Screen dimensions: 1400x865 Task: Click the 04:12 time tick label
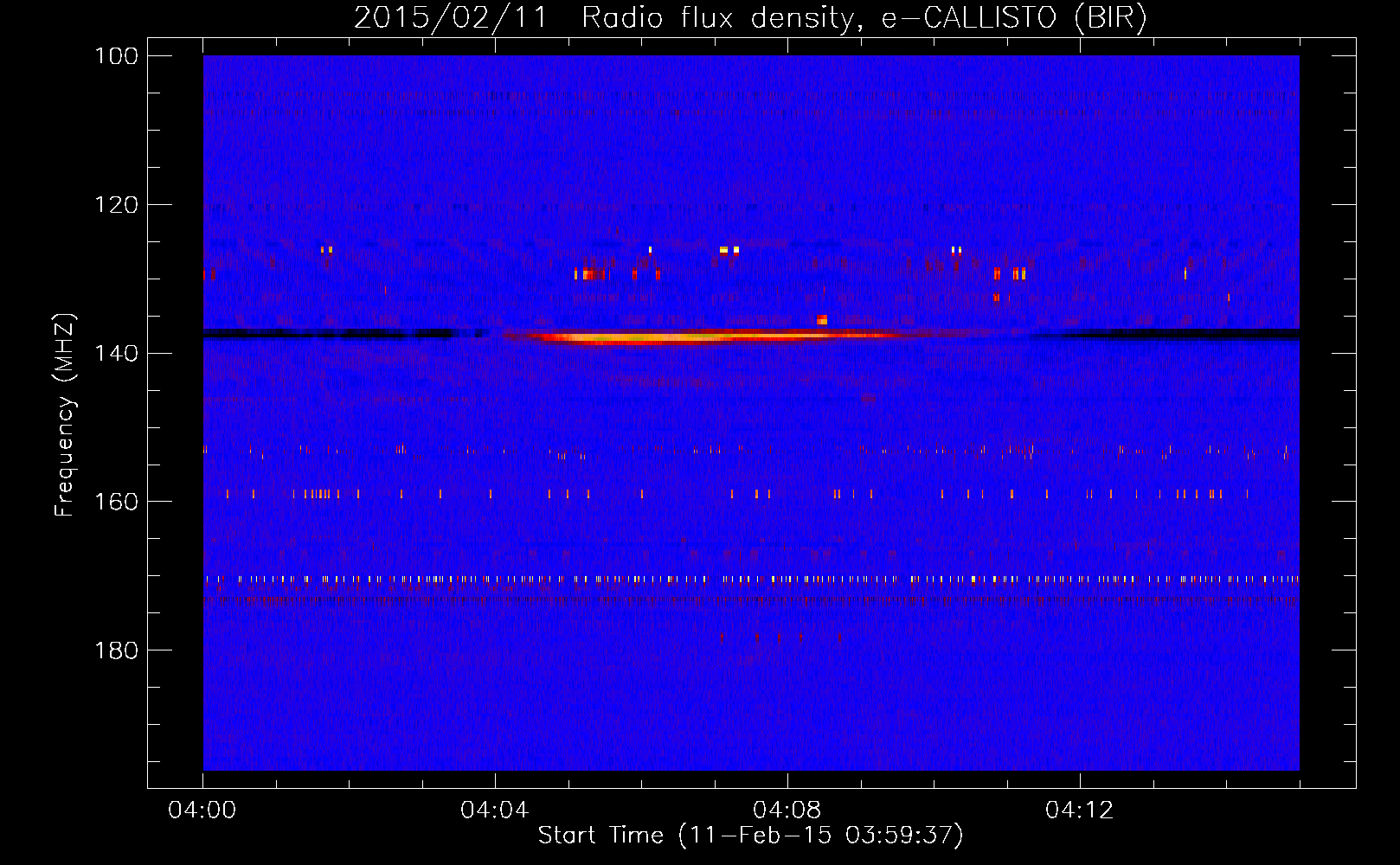pyautogui.click(x=1080, y=811)
